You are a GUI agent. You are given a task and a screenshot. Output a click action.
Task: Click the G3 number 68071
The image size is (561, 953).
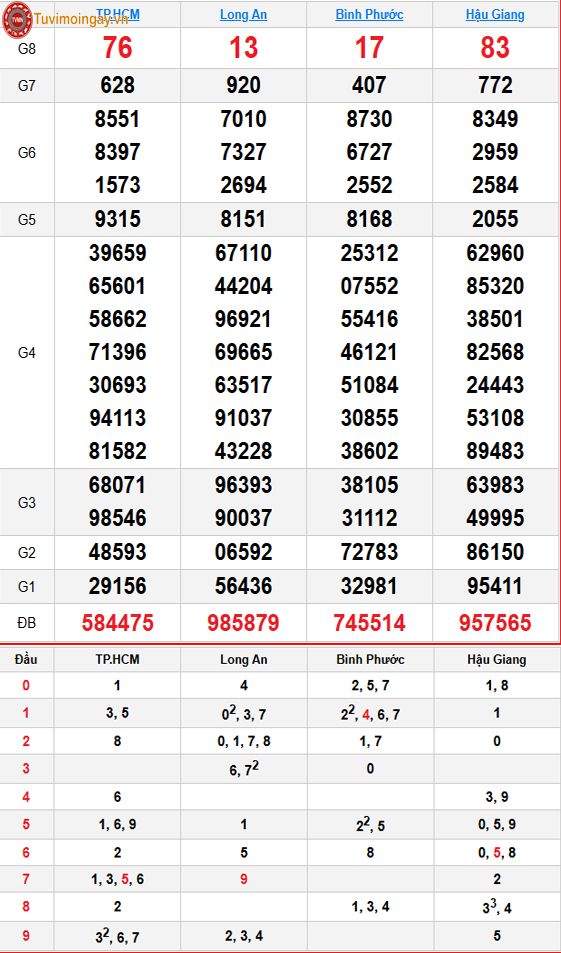point(117,485)
